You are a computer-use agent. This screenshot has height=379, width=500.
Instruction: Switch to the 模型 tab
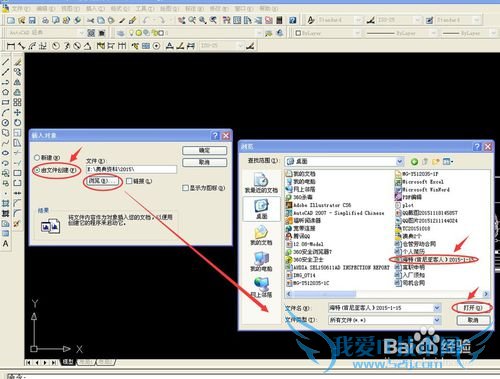pos(68,362)
